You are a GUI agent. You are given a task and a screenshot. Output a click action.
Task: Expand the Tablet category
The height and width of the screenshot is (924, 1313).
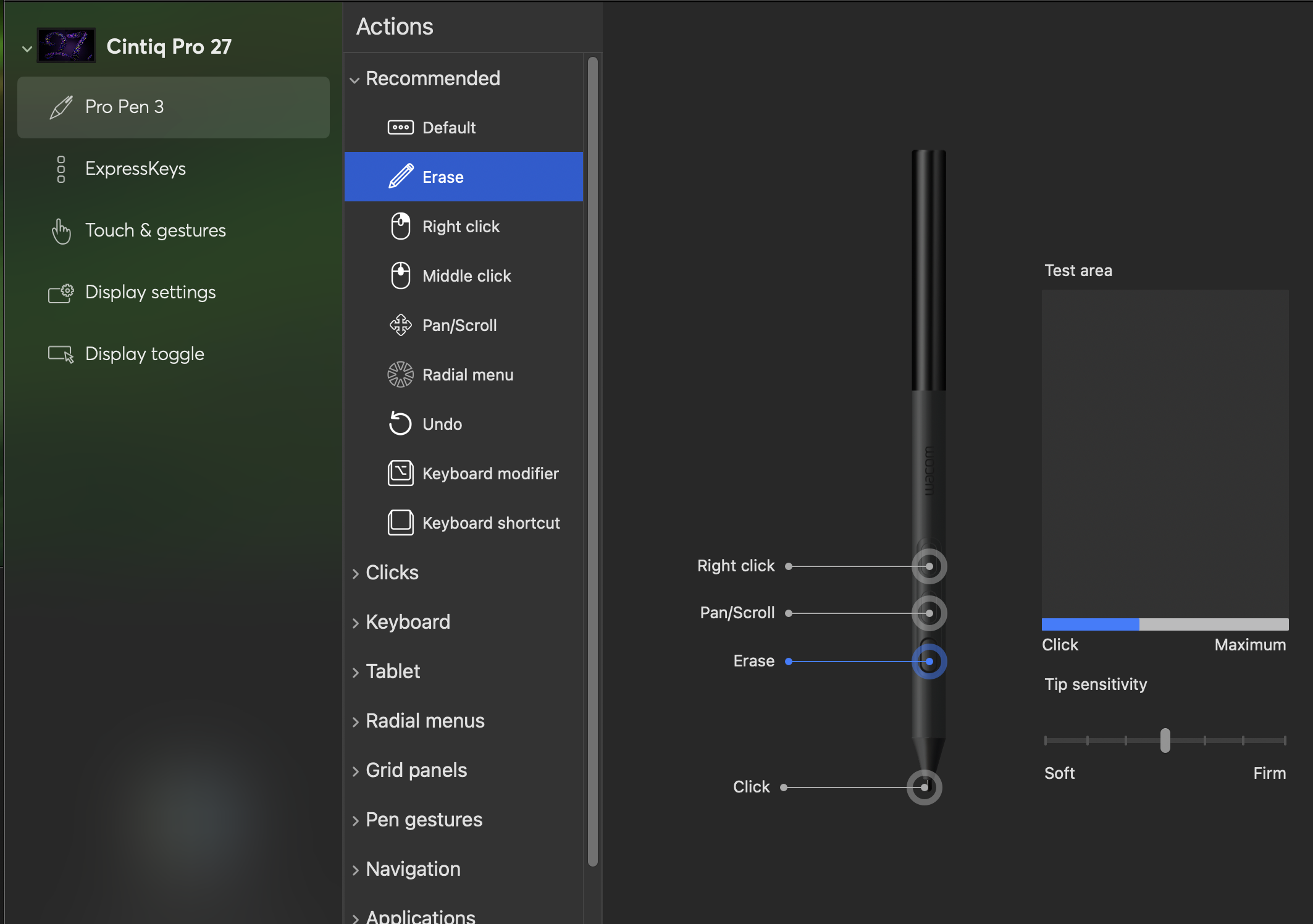[355, 673]
